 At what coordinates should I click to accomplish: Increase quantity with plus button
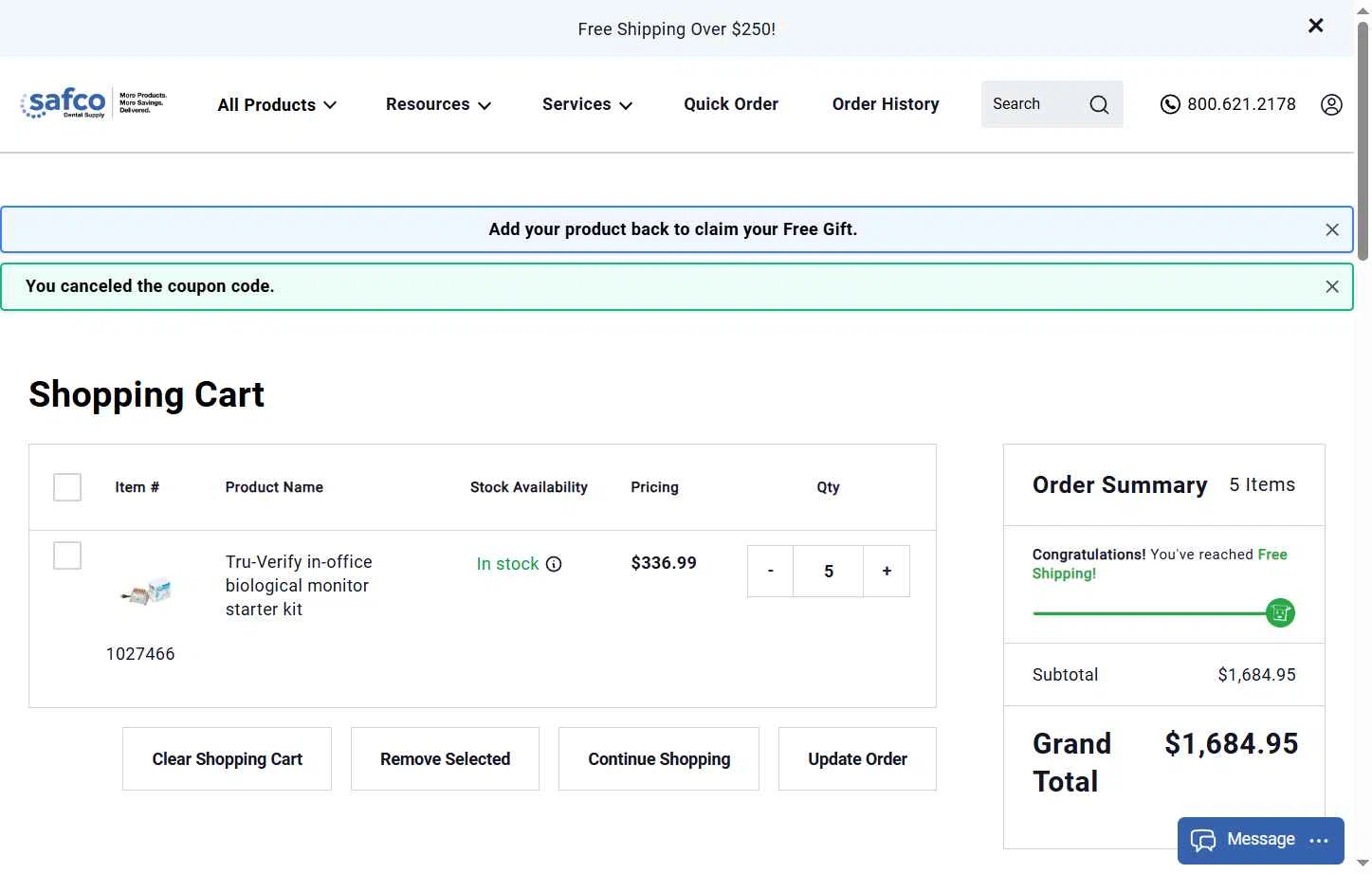point(887,571)
